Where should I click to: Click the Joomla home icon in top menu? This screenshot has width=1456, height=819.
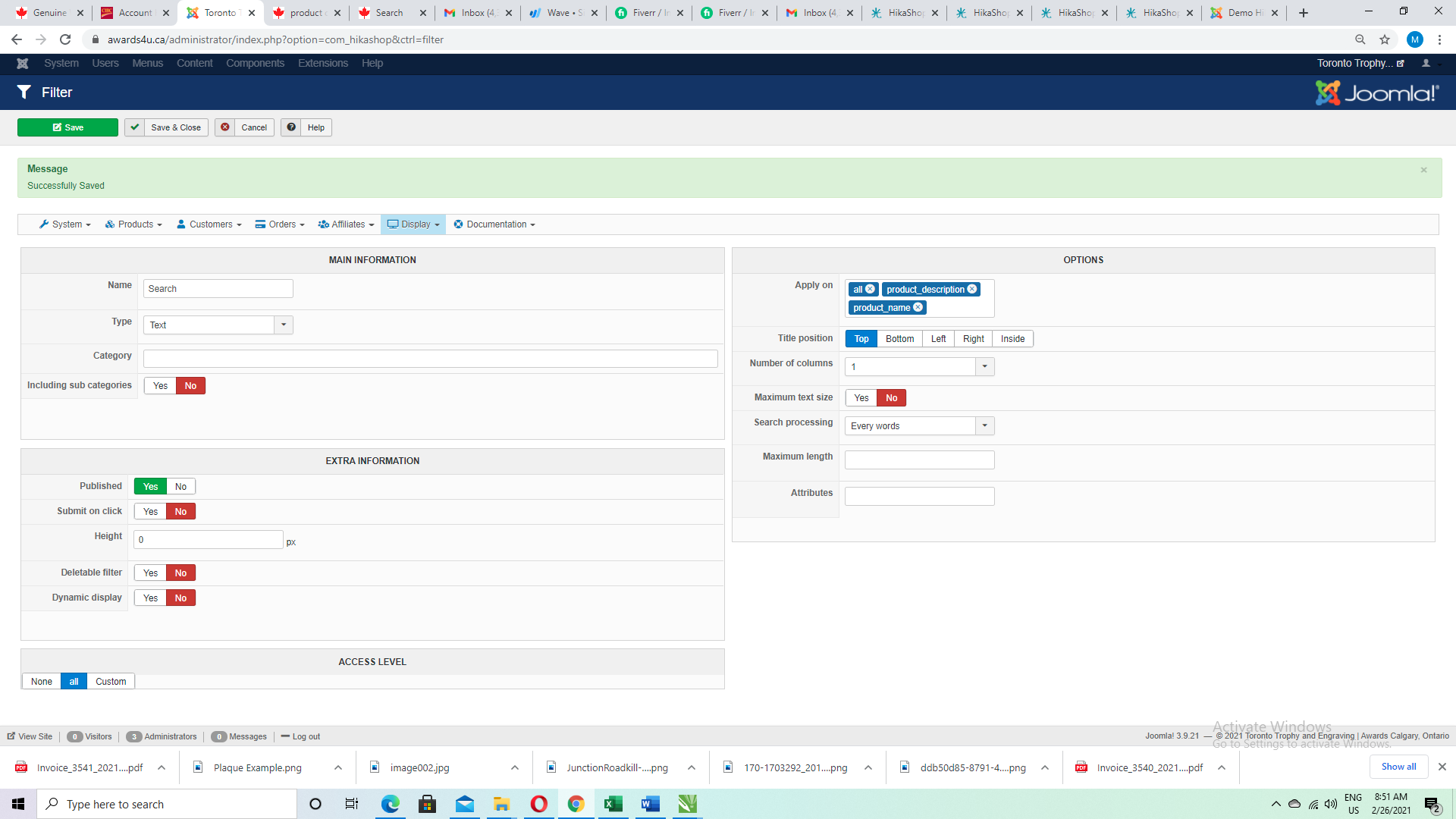click(23, 64)
